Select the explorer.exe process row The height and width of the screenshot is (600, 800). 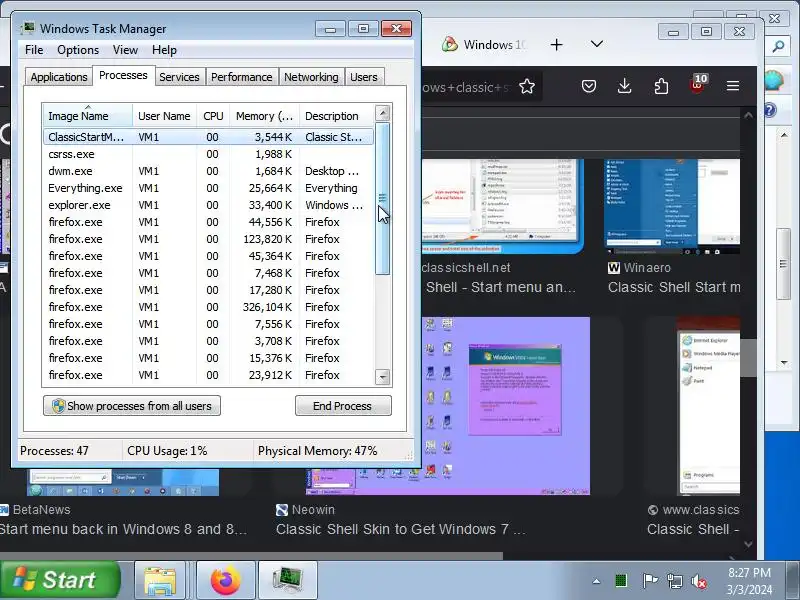208,205
